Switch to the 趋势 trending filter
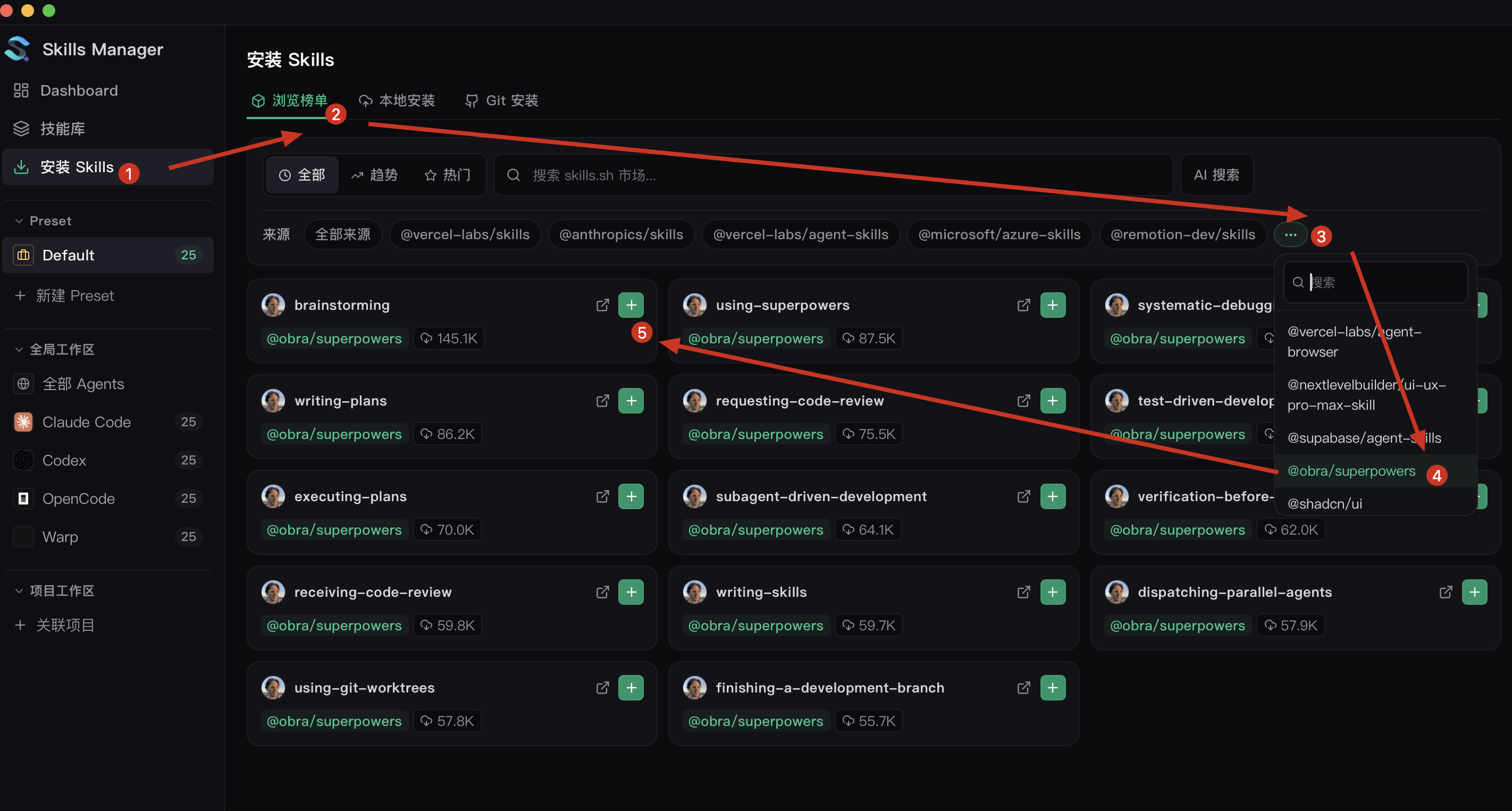1512x811 pixels. point(374,175)
